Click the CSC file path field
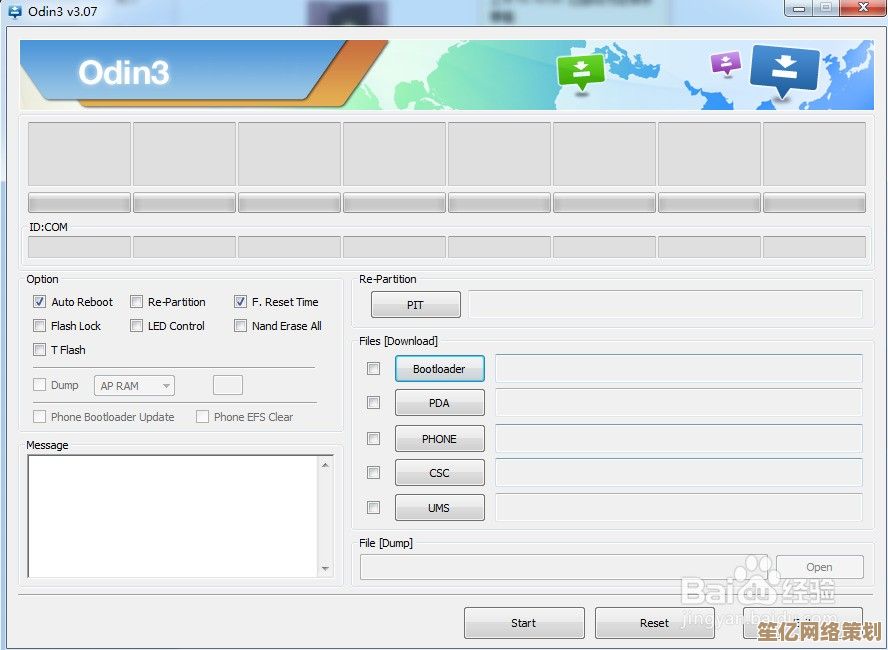888x650 pixels. click(678, 472)
